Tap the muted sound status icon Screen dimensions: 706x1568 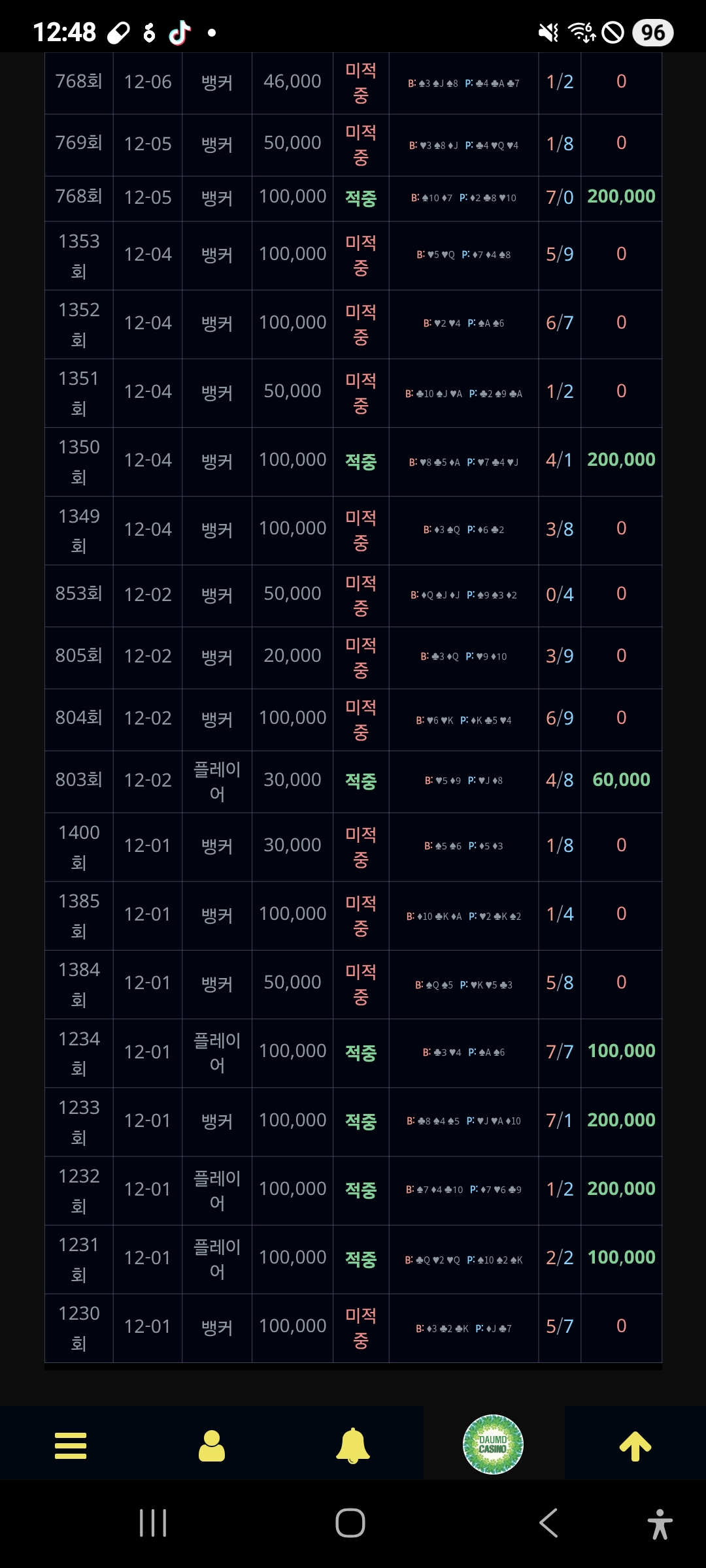click(548, 32)
